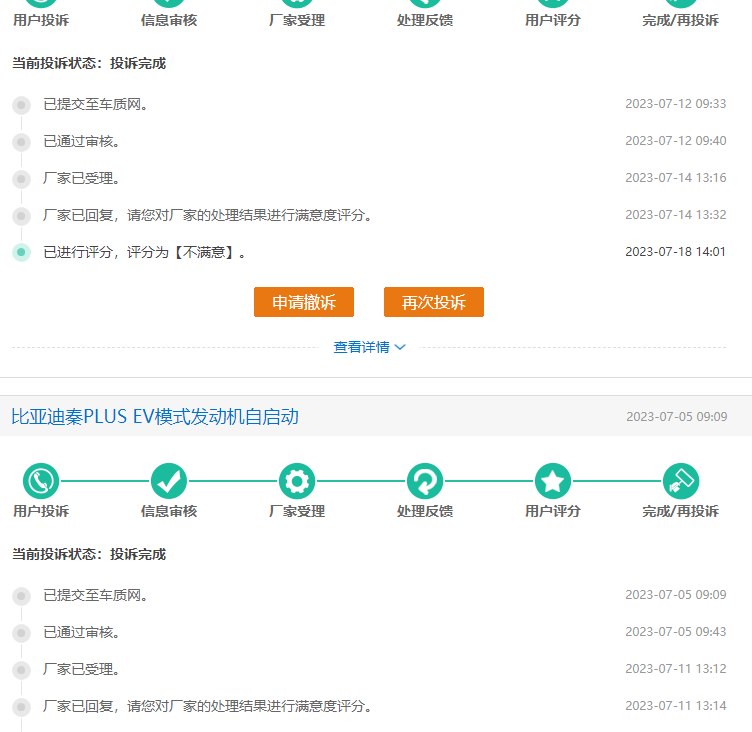Open the 比亚迪秦PLUS EV模式发动机自启动 complaint title
Image resolution: width=752 pixels, height=732 pixels.
(155, 416)
